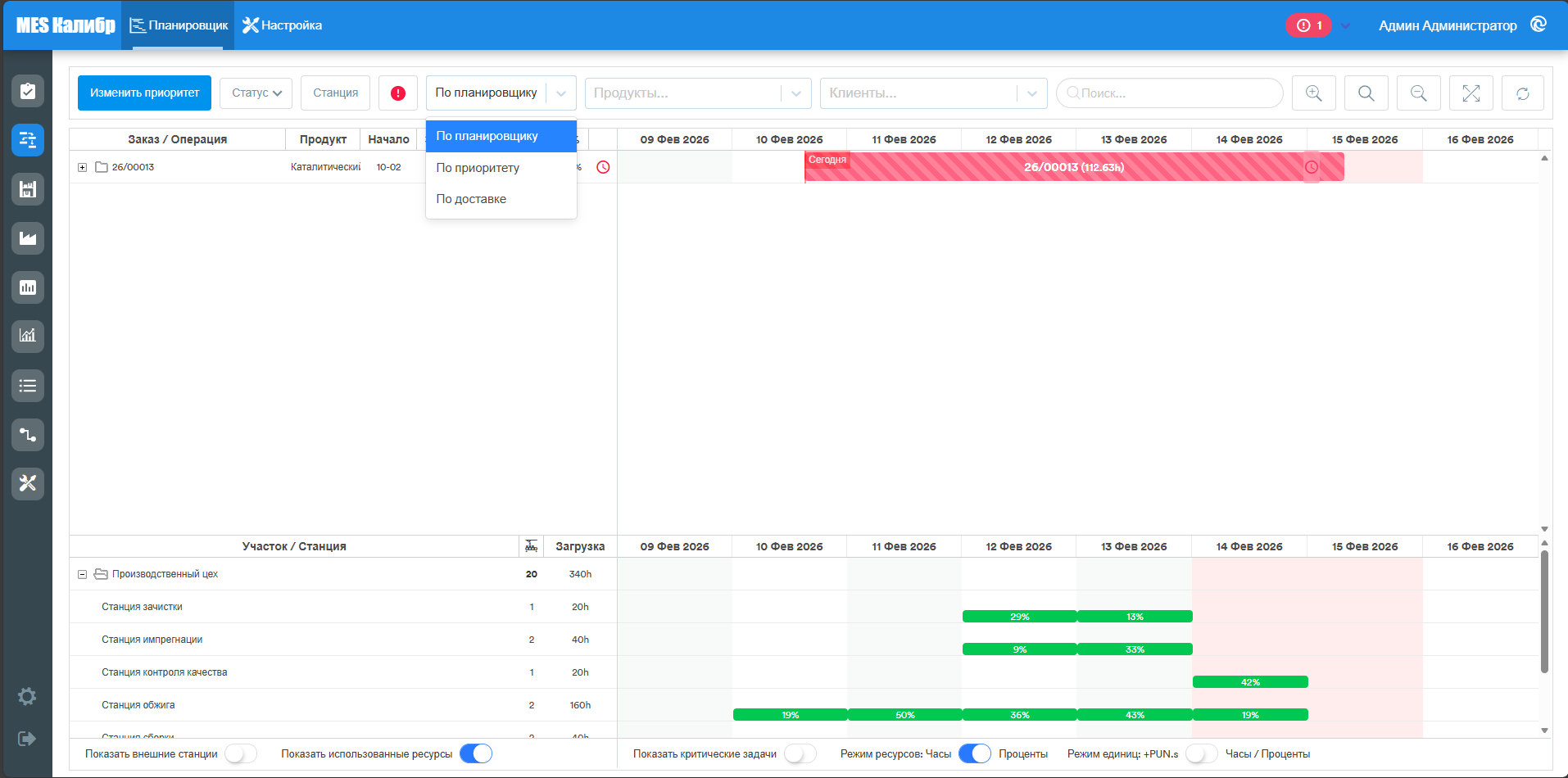Click Загрузка column header
The width and height of the screenshot is (1568, 778).
click(x=580, y=546)
